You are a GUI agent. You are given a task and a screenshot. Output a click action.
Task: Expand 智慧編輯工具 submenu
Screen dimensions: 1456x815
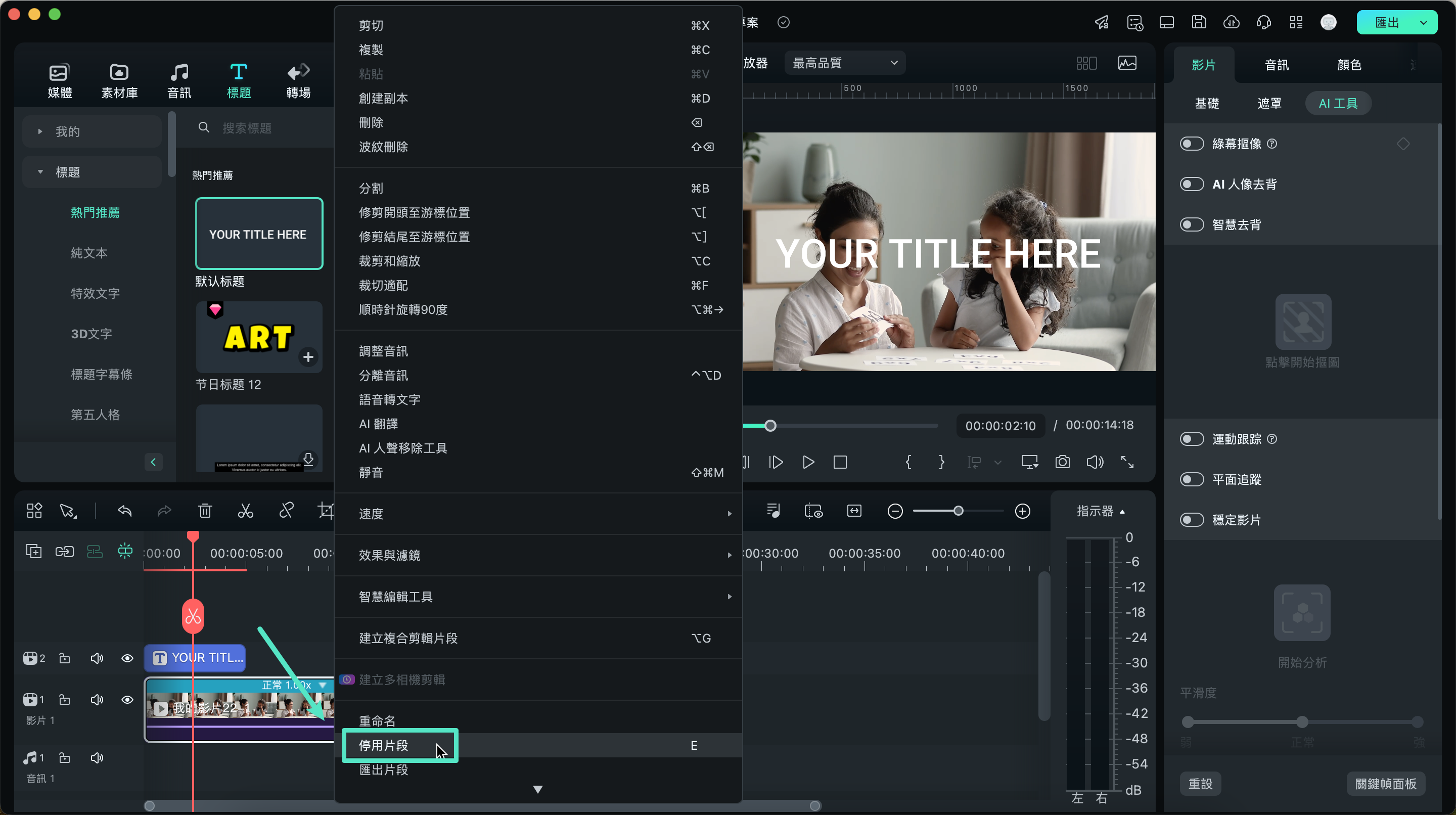(x=538, y=596)
